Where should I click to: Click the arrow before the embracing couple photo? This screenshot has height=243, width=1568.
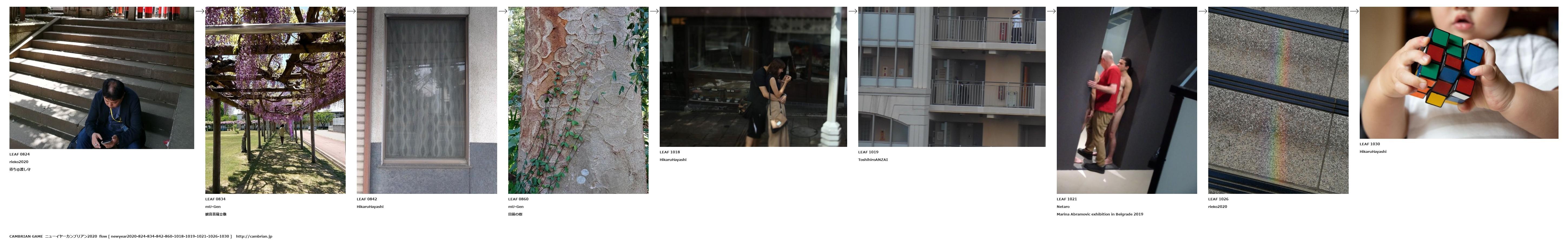click(654, 11)
